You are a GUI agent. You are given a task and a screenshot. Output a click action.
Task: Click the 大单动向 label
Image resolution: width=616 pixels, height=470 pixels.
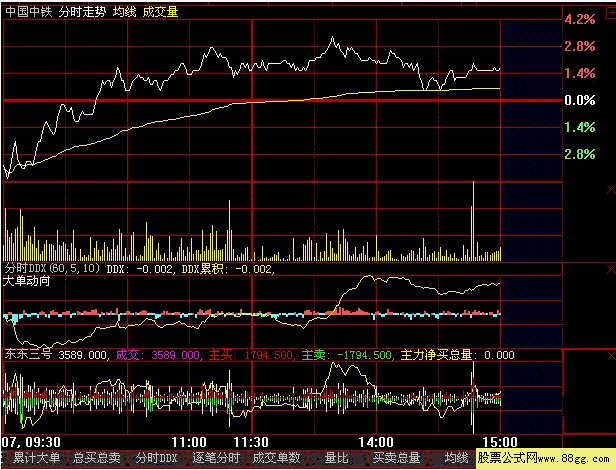[27, 281]
